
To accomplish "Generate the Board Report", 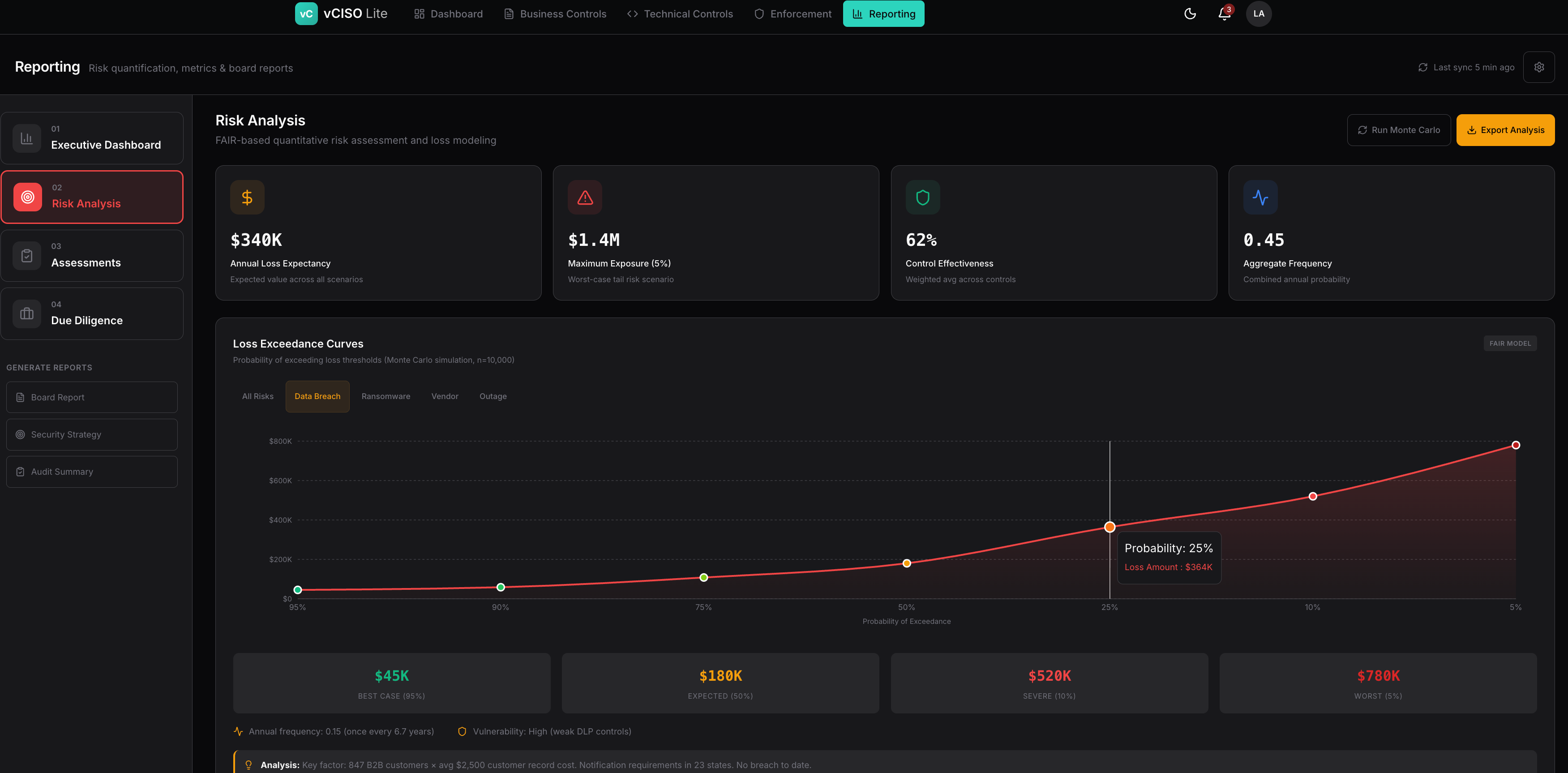I will pyautogui.click(x=92, y=397).
